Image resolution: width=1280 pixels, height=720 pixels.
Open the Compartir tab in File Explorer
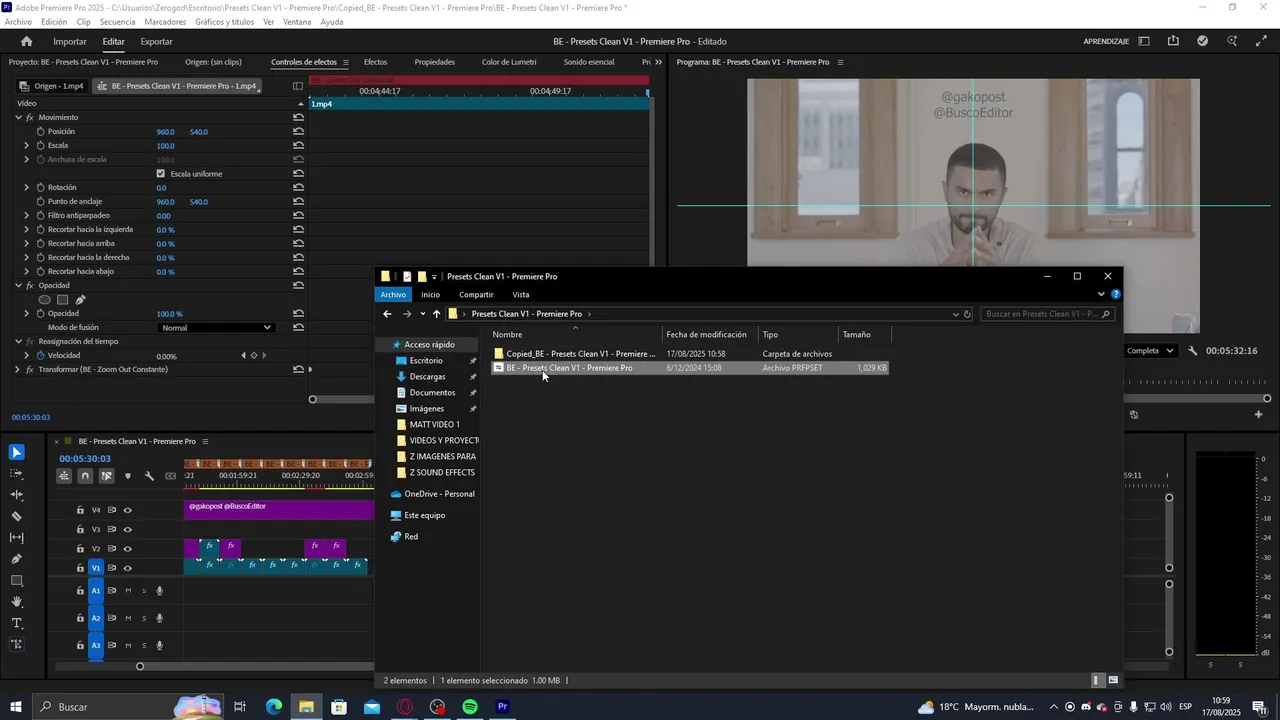click(x=476, y=294)
